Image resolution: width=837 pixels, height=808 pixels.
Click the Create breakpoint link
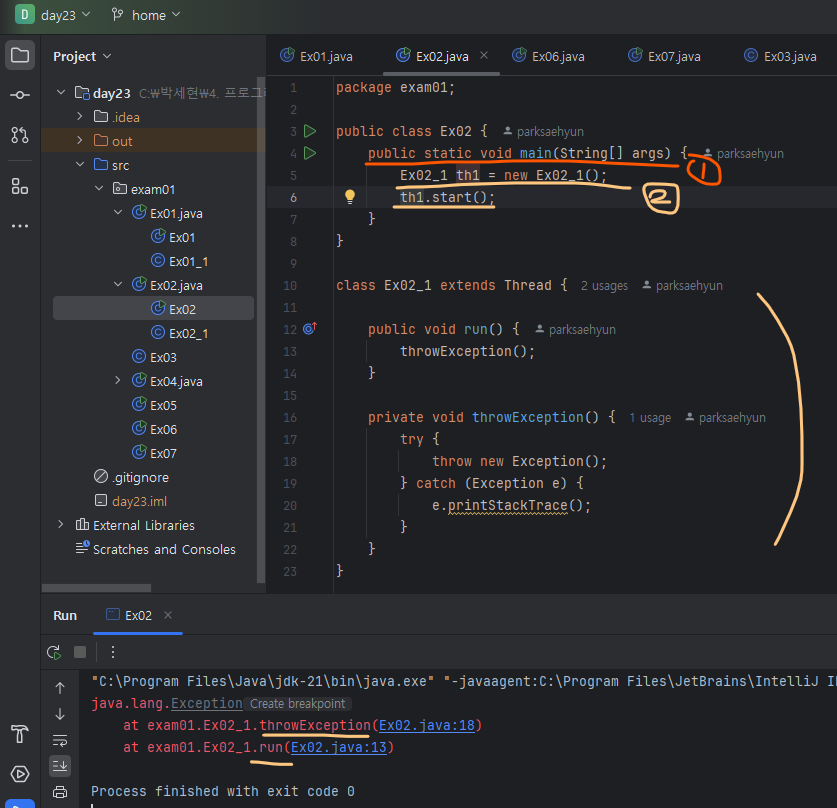pyautogui.click(x=297, y=704)
